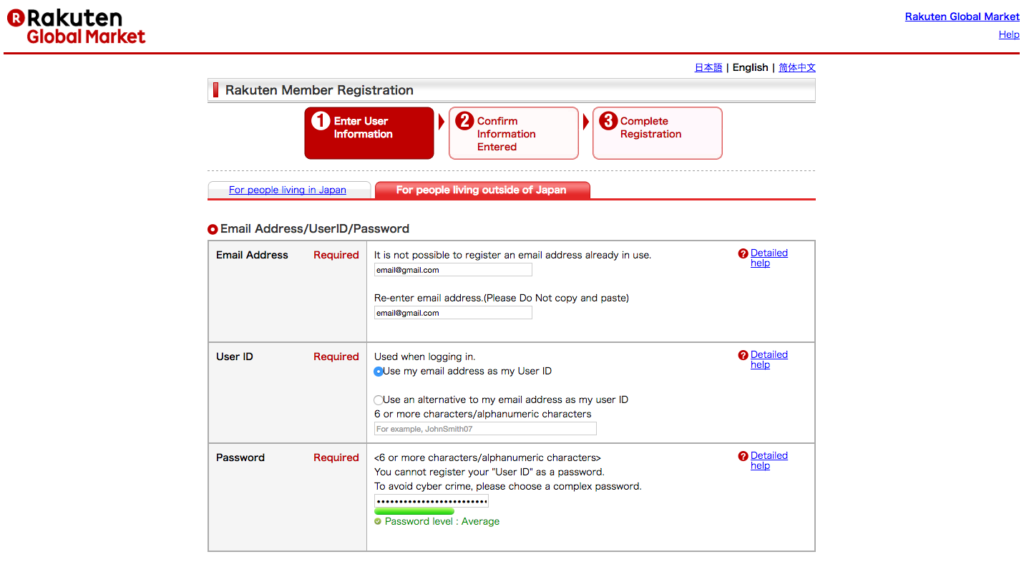The height and width of the screenshot is (562, 1024).
Task: Click the Email Address/UserID/Password section heading
Action: tap(315, 229)
